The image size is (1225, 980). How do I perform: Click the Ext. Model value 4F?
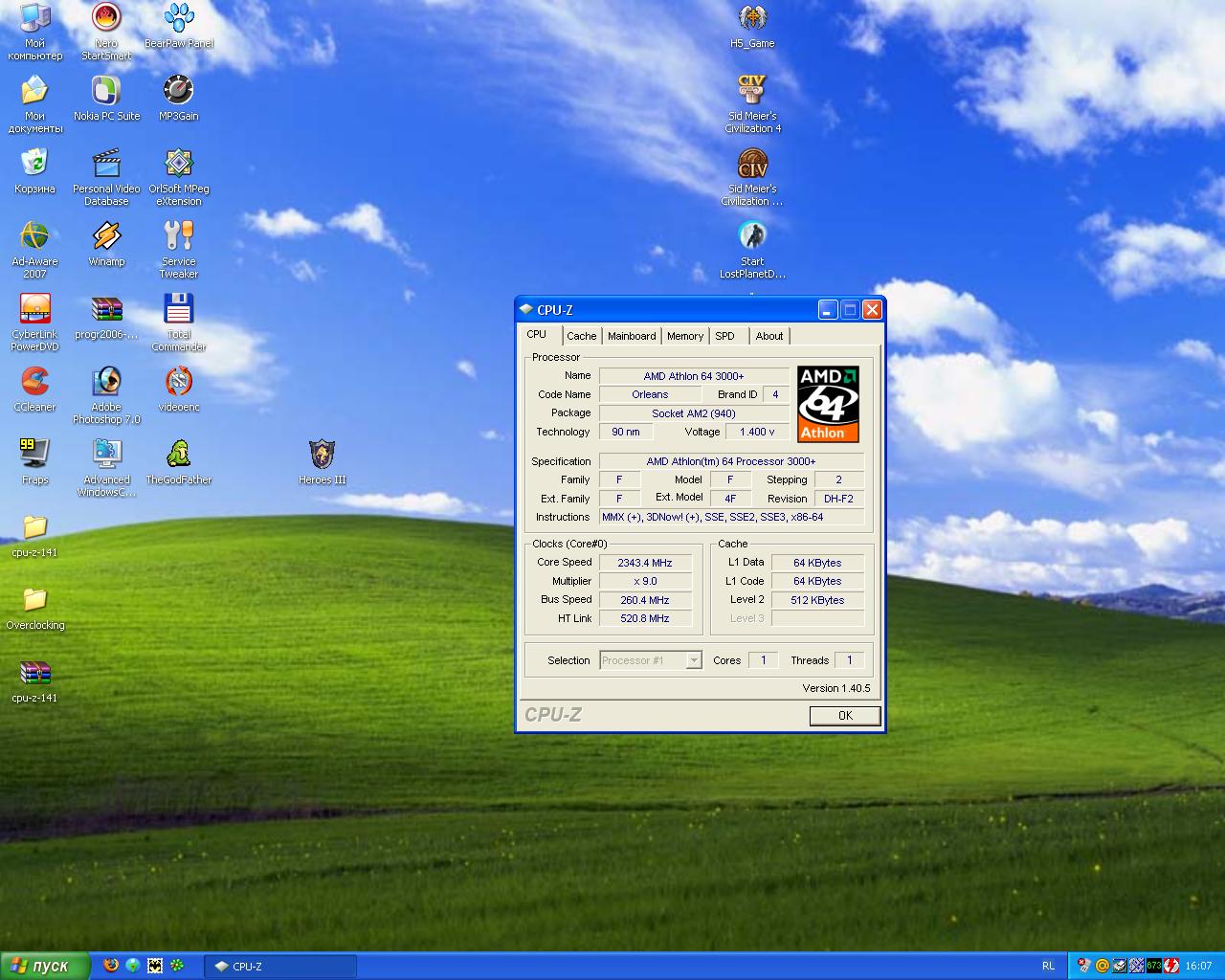click(730, 499)
